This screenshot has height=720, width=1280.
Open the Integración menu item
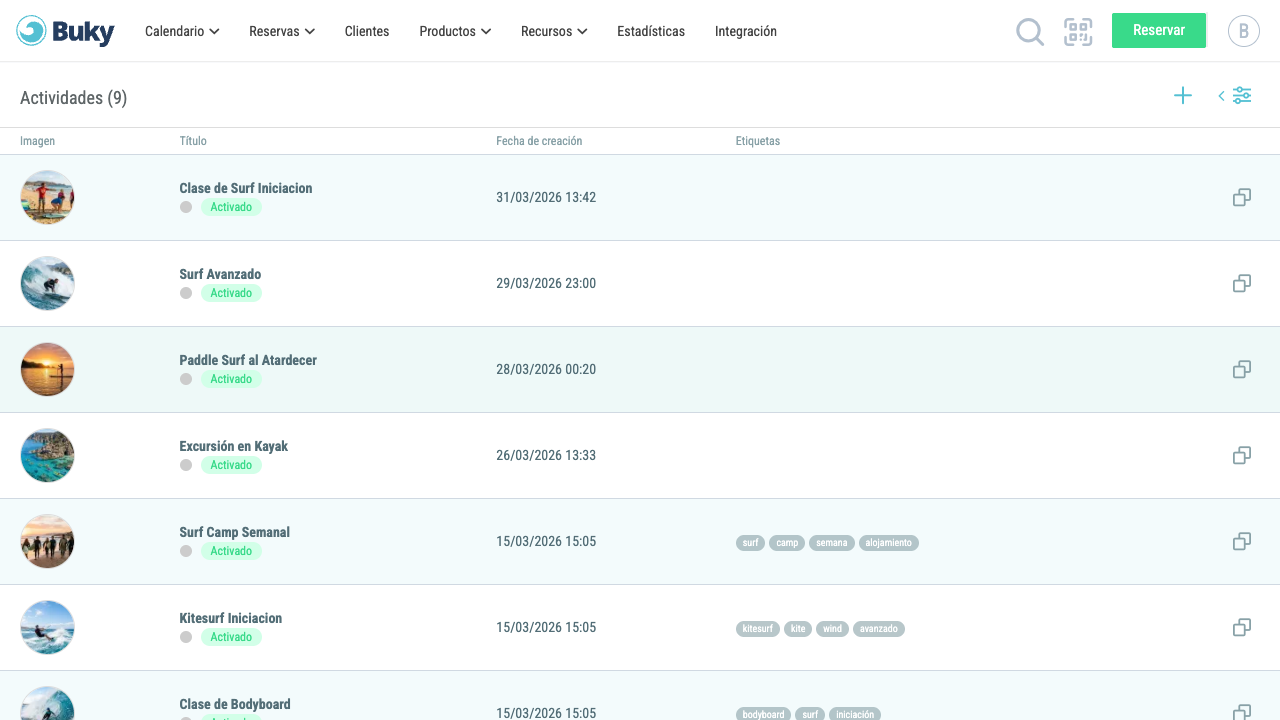(x=746, y=31)
